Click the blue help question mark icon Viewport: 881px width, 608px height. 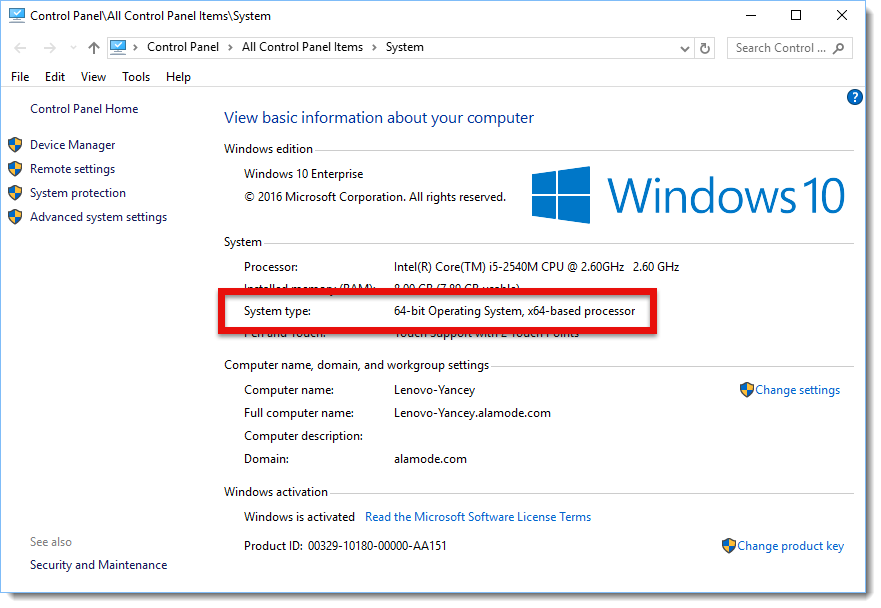click(x=854, y=97)
